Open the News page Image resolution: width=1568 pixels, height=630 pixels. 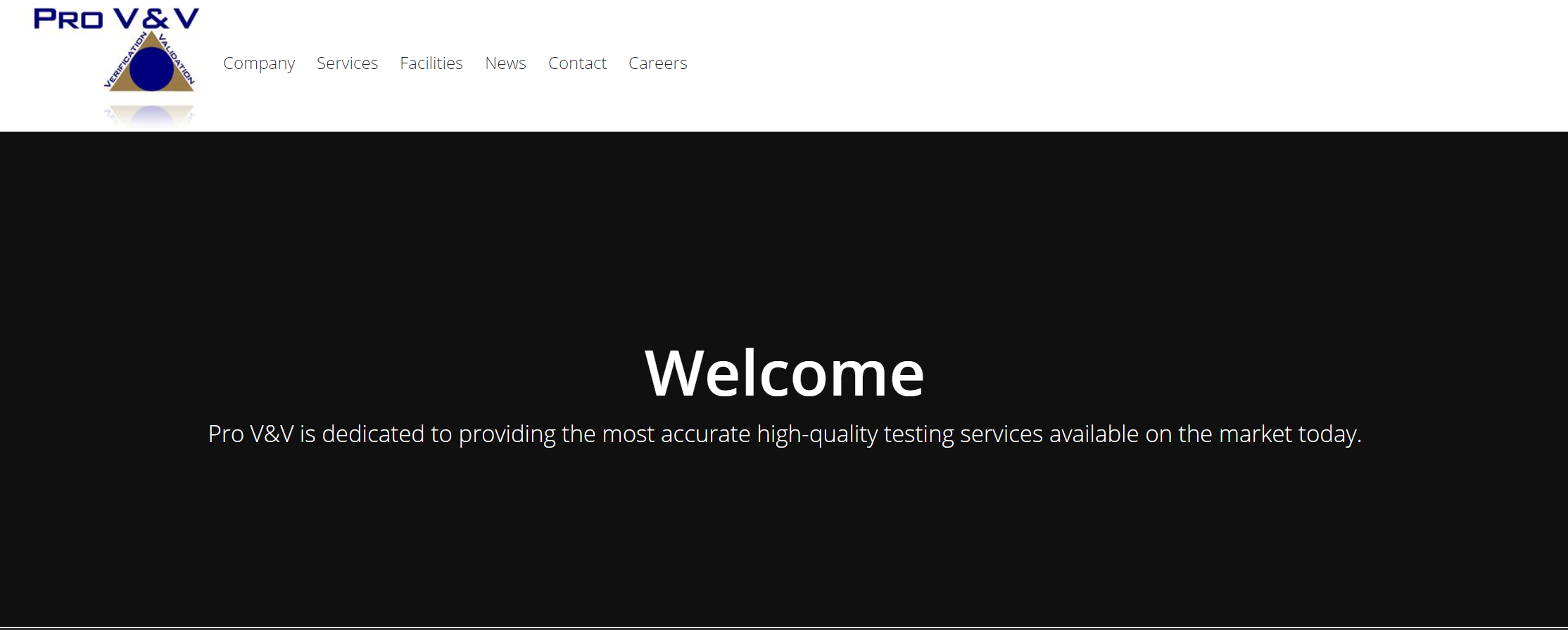(505, 63)
